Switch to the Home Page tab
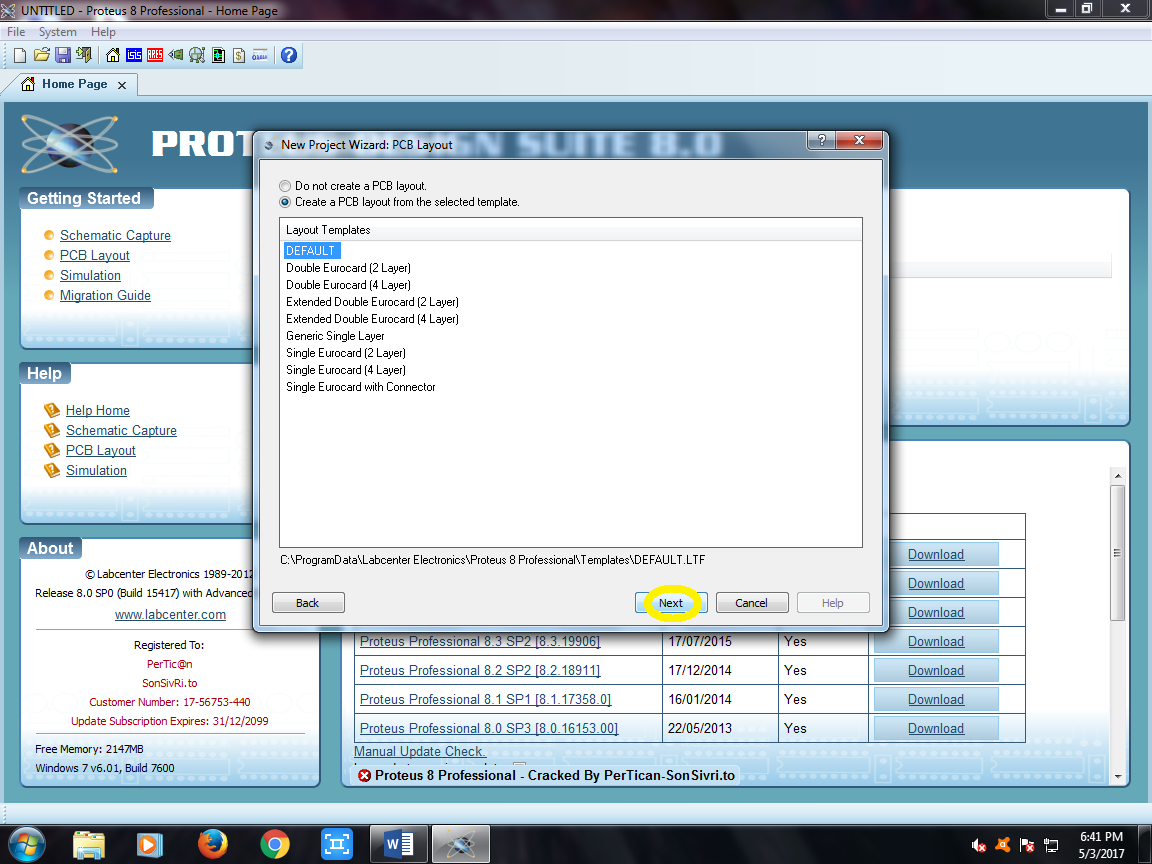Image resolution: width=1152 pixels, height=864 pixels. 74,84
